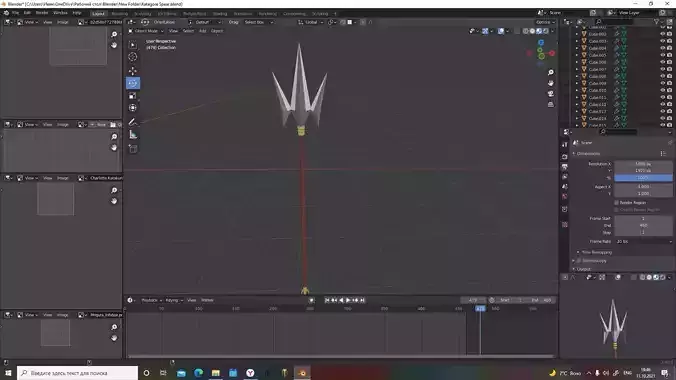Open the Render menu
676x380 pixels.
coord(42,13)
